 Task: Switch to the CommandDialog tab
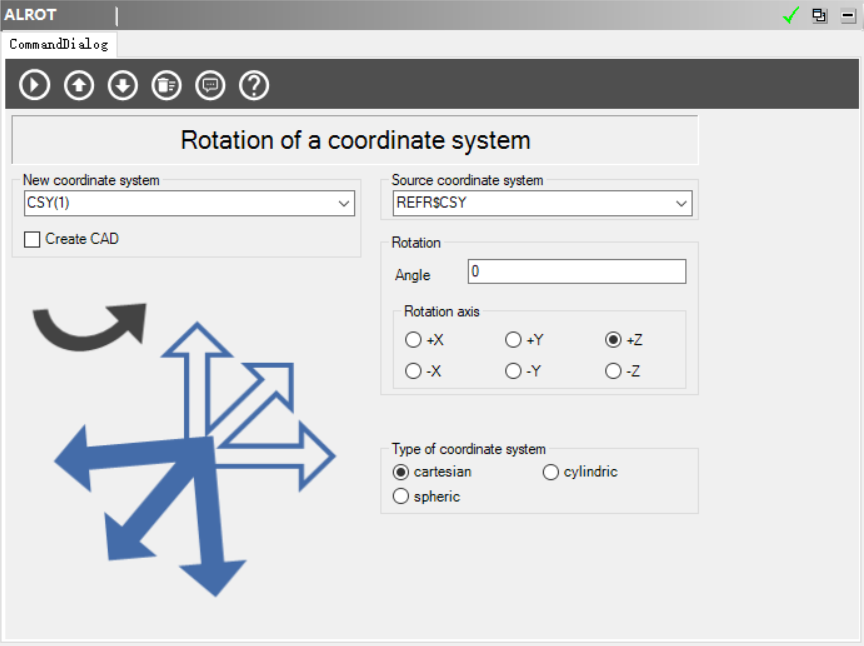pos(58,44)
